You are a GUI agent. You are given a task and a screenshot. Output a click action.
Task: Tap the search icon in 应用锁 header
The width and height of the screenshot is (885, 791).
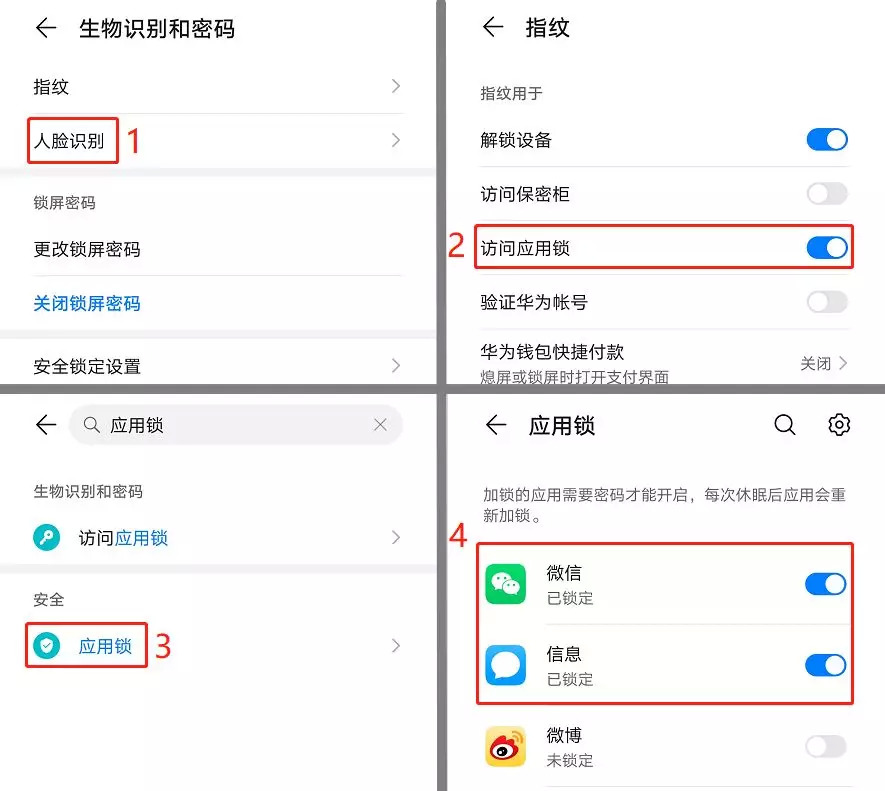(785, 425)
